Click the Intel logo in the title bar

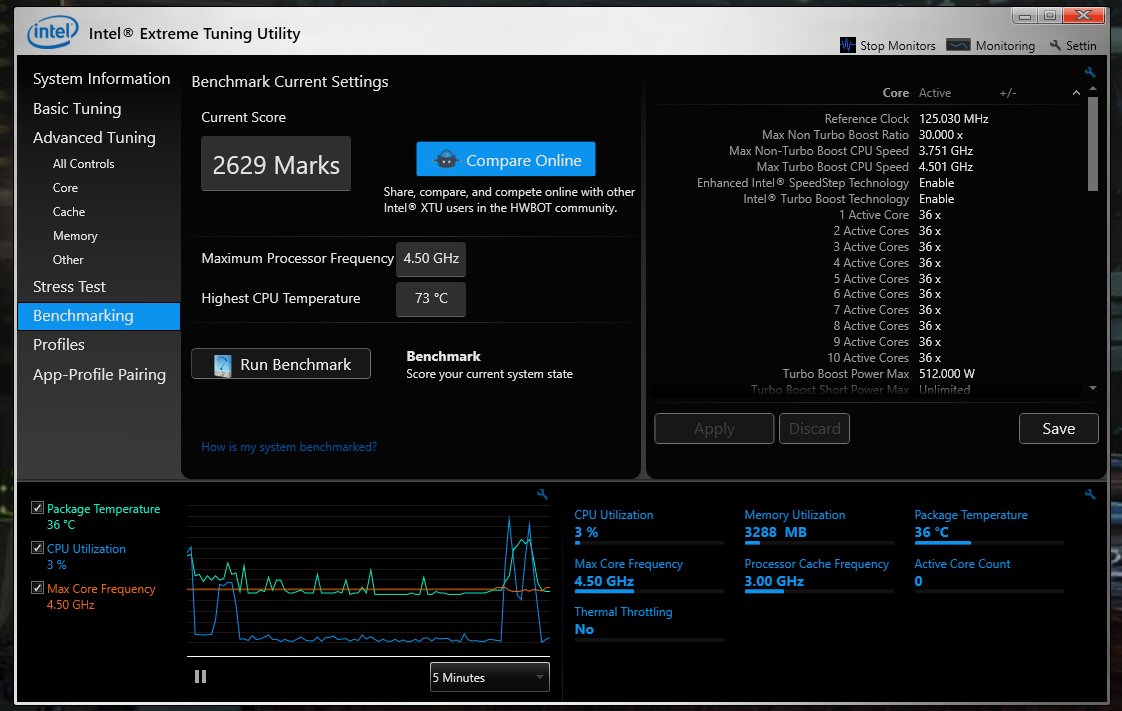(52, 32)
